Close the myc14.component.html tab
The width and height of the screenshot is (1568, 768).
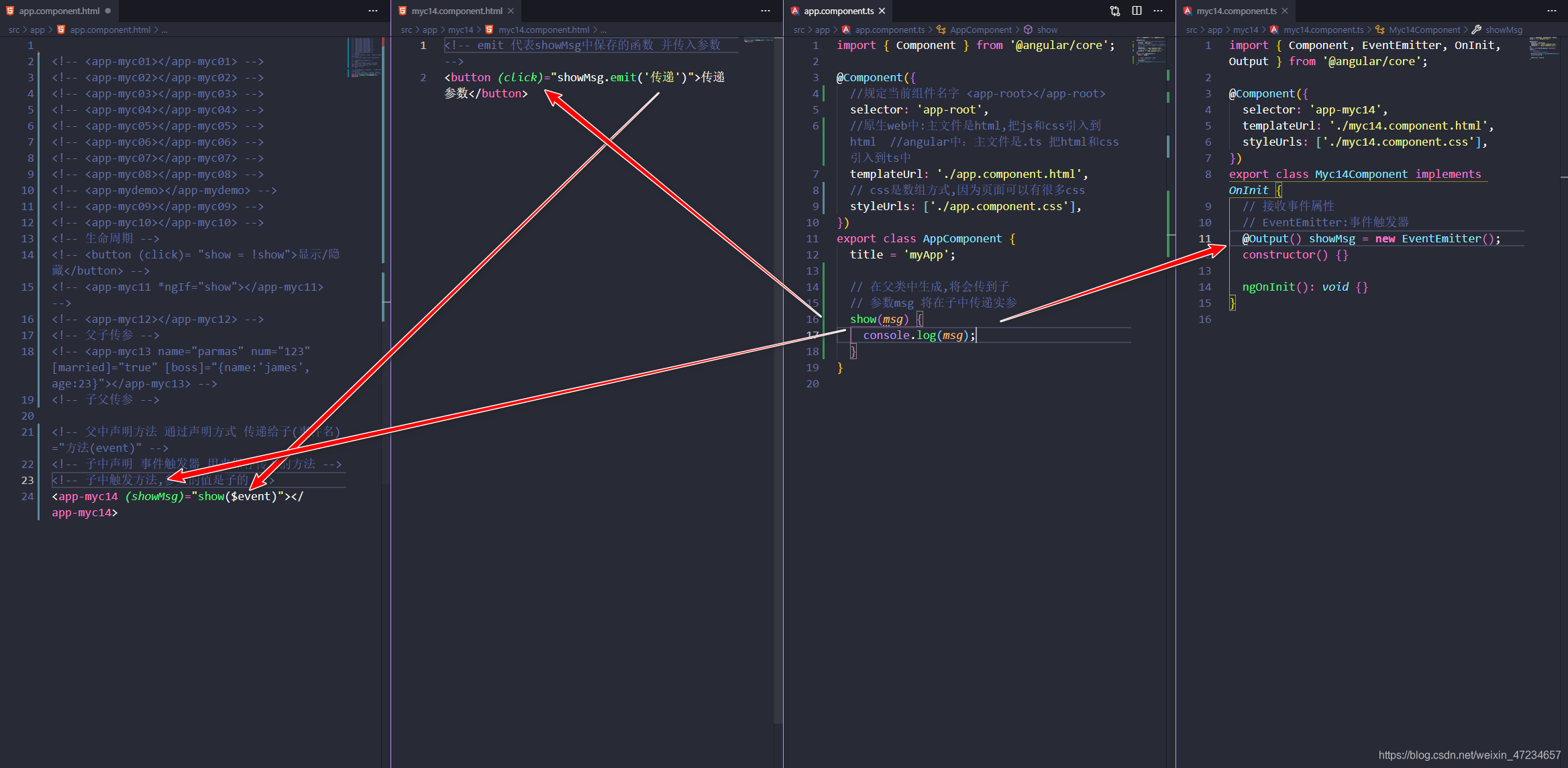coord(511,11)
